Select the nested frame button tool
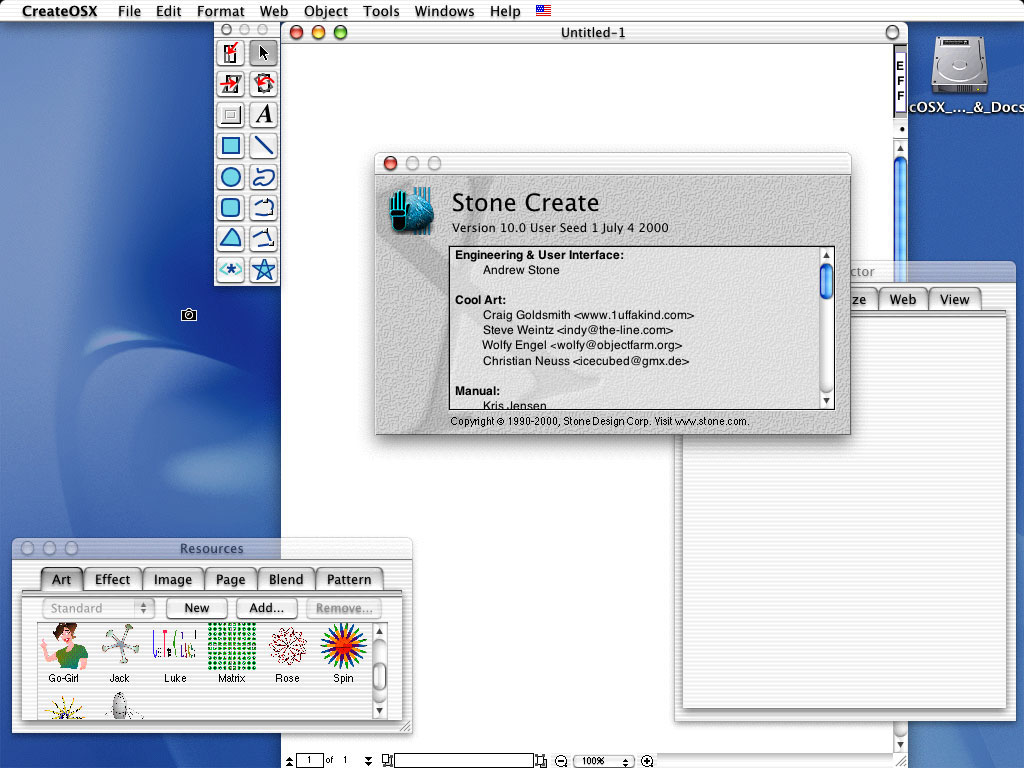 click(x=231, y=115)
